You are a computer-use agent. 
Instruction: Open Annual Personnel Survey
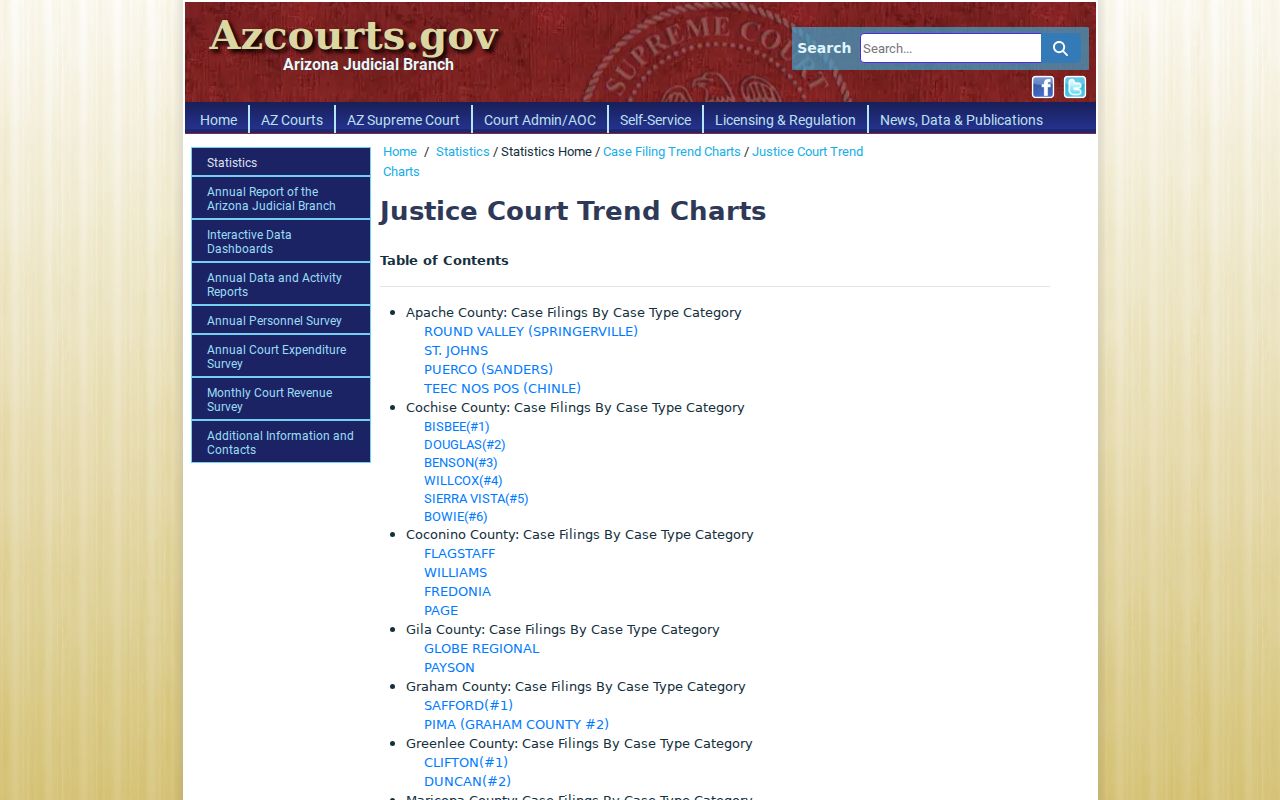pos(281,320)
